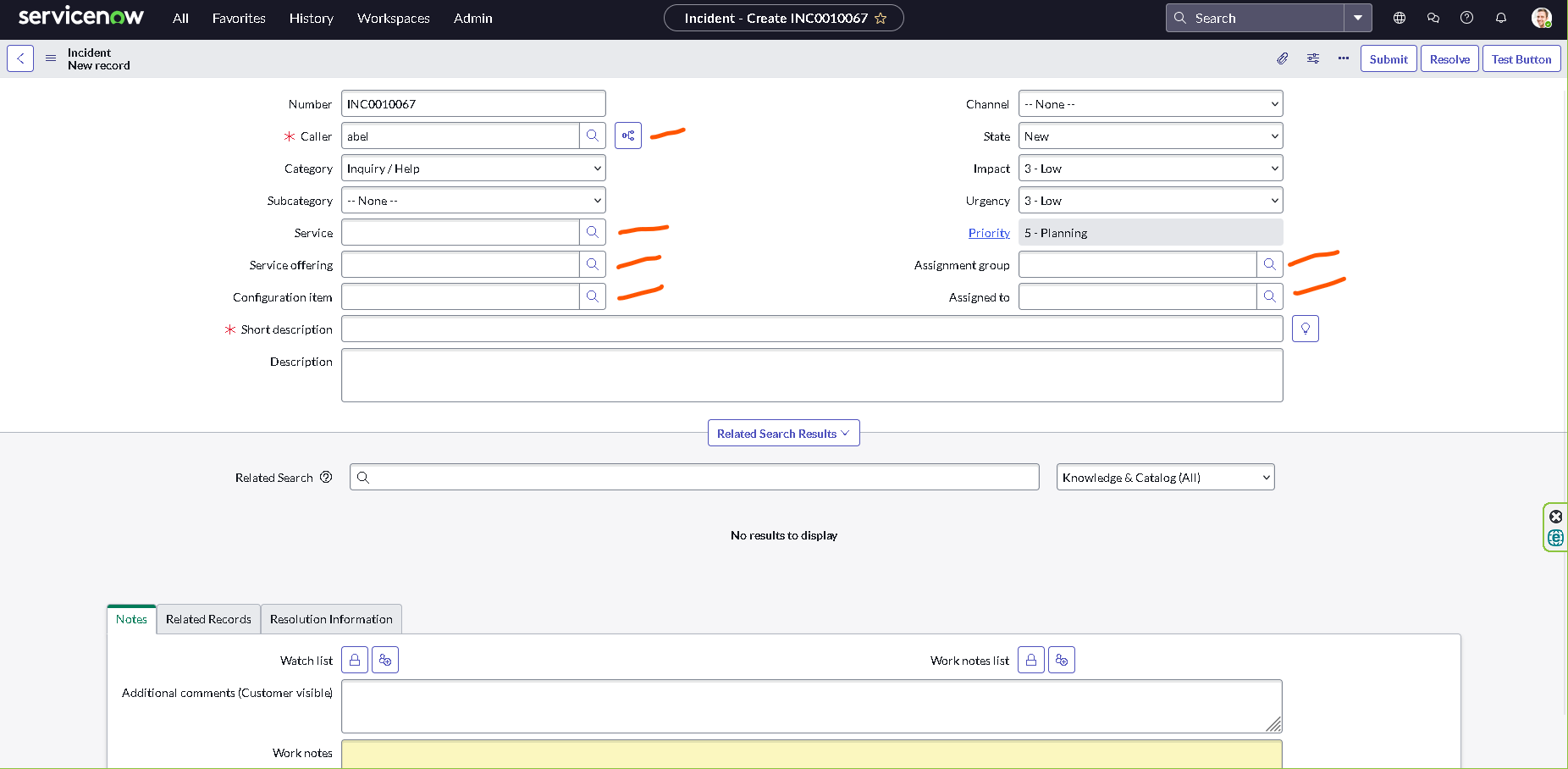Click the attachment paperclip icon
Screen dimensions: 1568x769
pyautogui.click(x=1283, y=58)
